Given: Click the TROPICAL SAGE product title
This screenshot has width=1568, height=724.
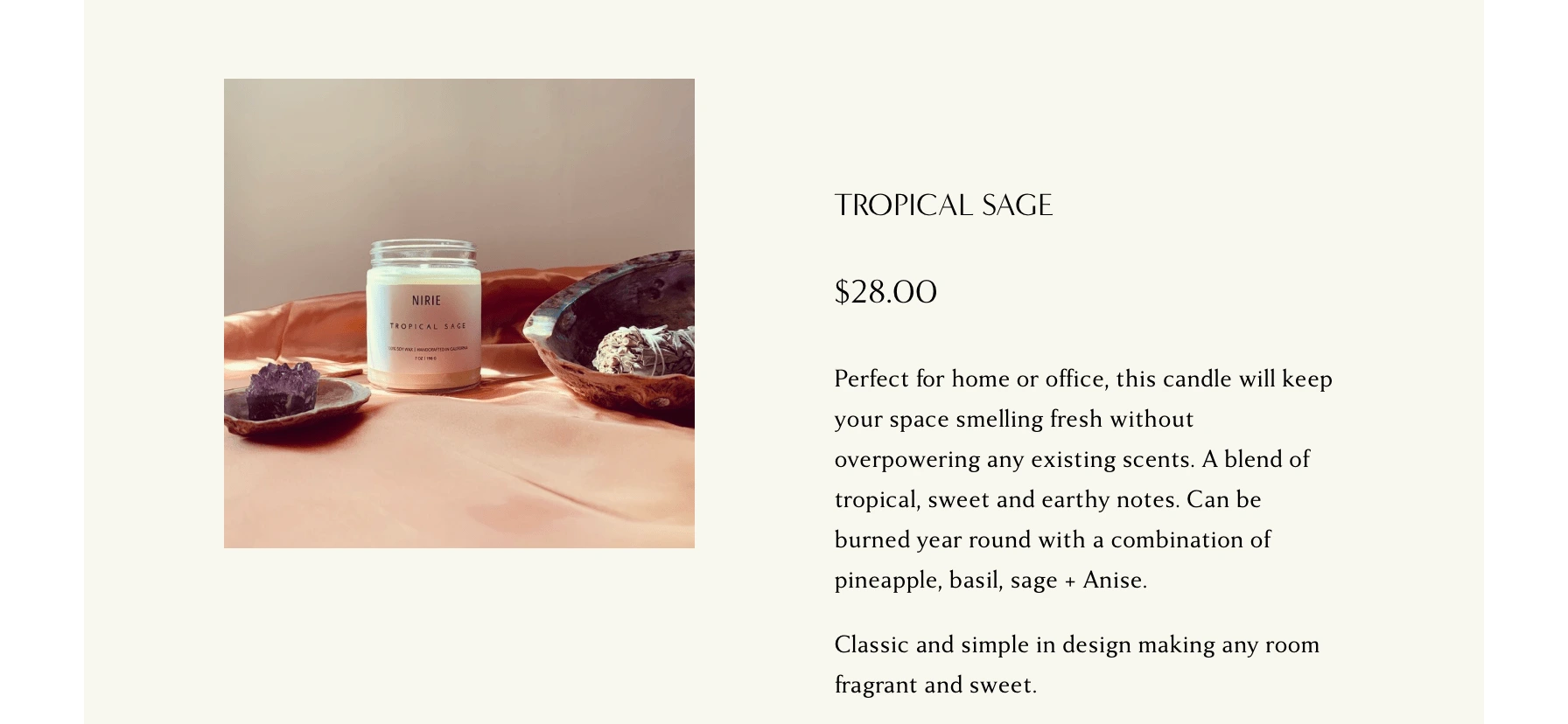Looking at the screenshot, I should (943, 205).
